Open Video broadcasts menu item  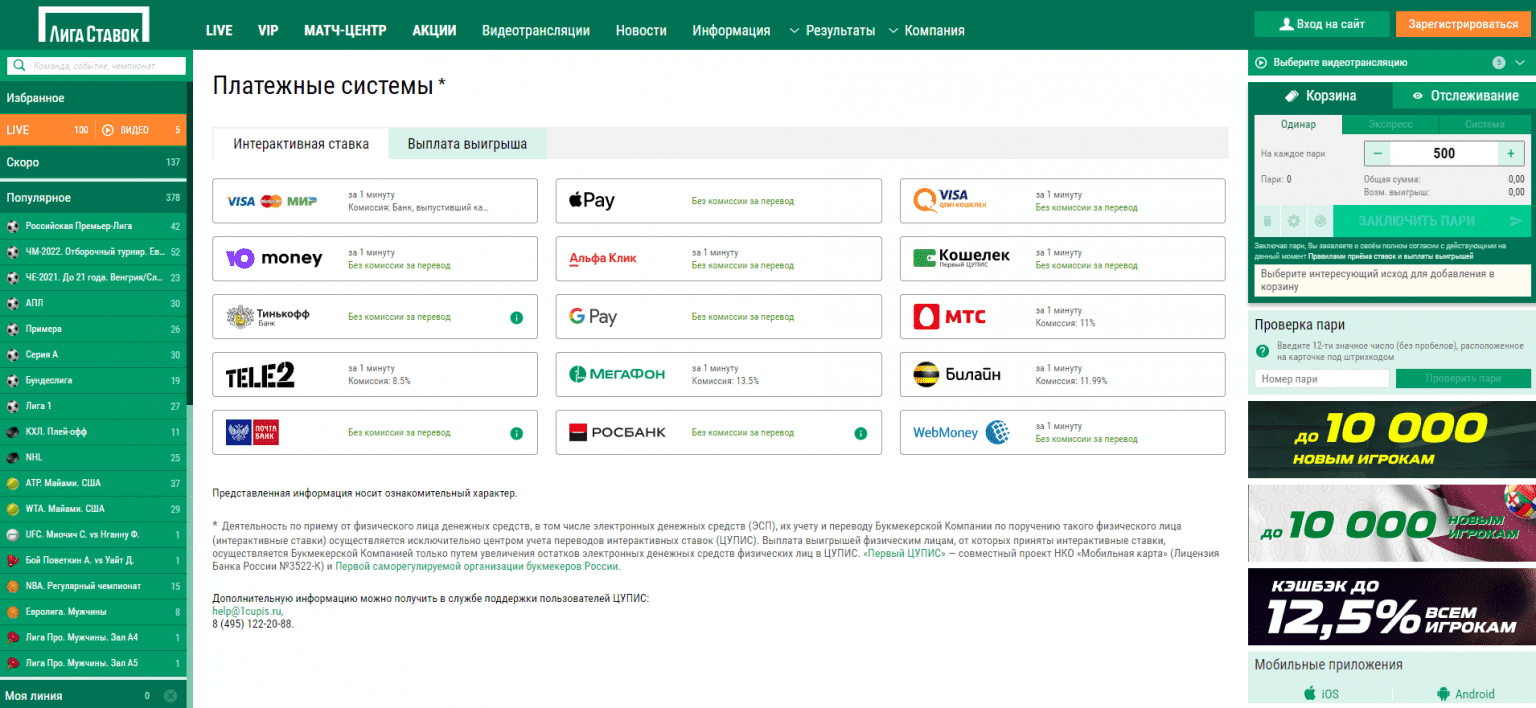pyautogui.click(x=536, y=31)
